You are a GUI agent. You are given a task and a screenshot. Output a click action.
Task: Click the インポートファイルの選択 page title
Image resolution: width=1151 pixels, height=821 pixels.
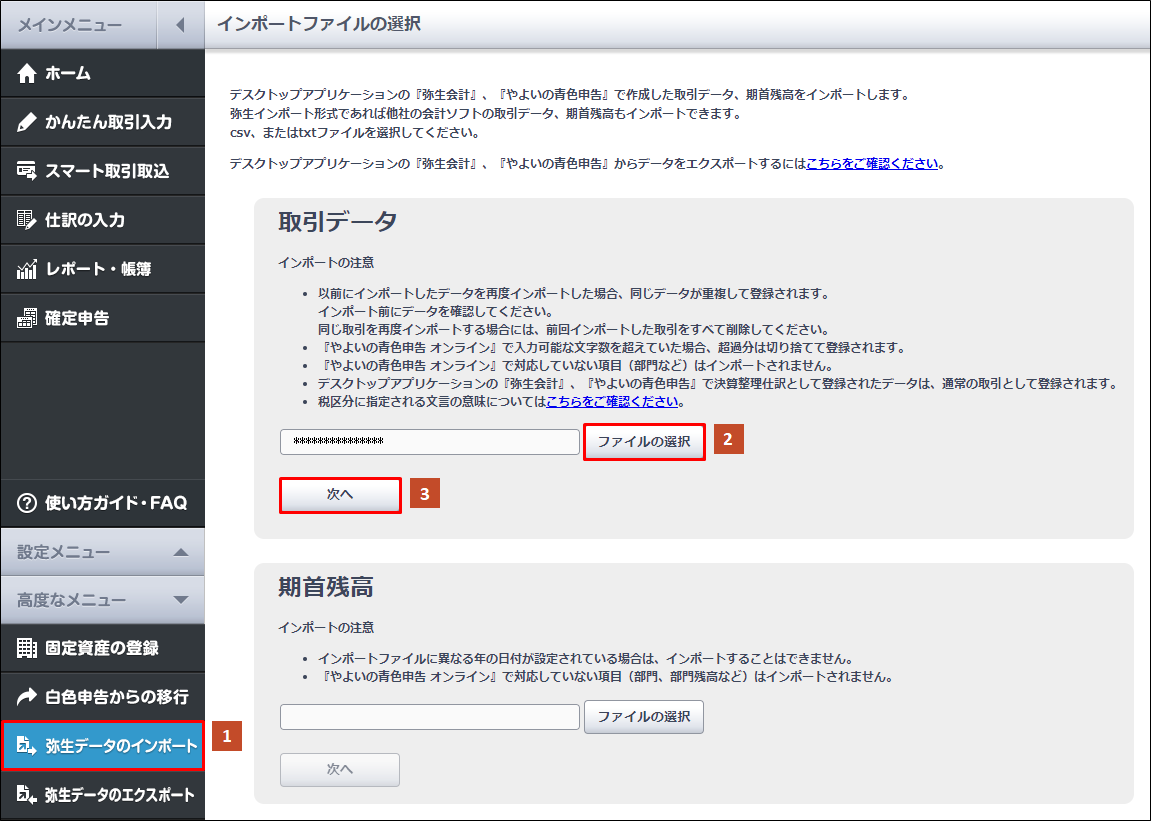(319, 23)
